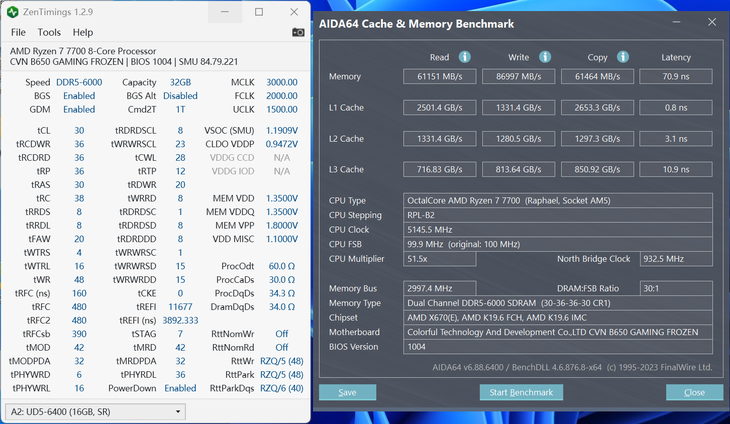Image resolution: width=730 pixels, height=424 pixels.
Task: Click the CPU Multiplier field 51.5x
Action: tap(439, 259)
